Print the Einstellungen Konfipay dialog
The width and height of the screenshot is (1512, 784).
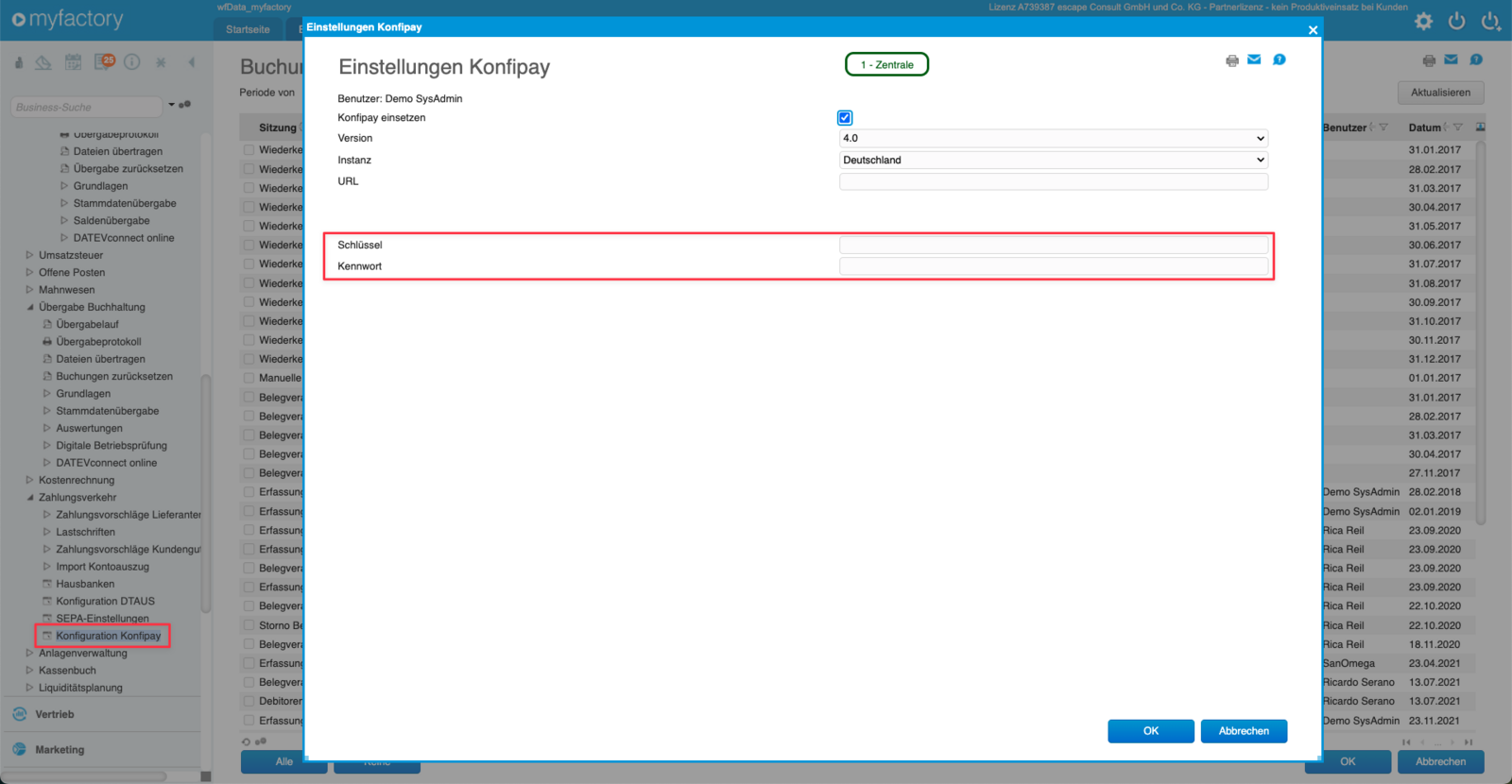point(1231,60)
